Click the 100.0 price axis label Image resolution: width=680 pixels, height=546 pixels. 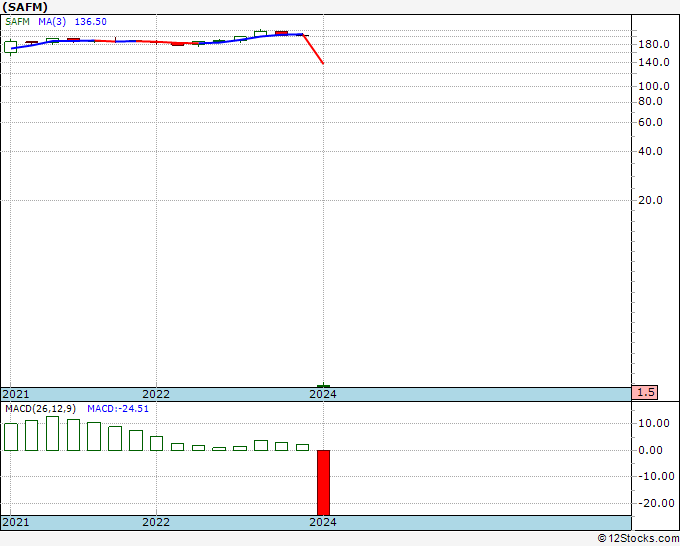tap(654, 86)
